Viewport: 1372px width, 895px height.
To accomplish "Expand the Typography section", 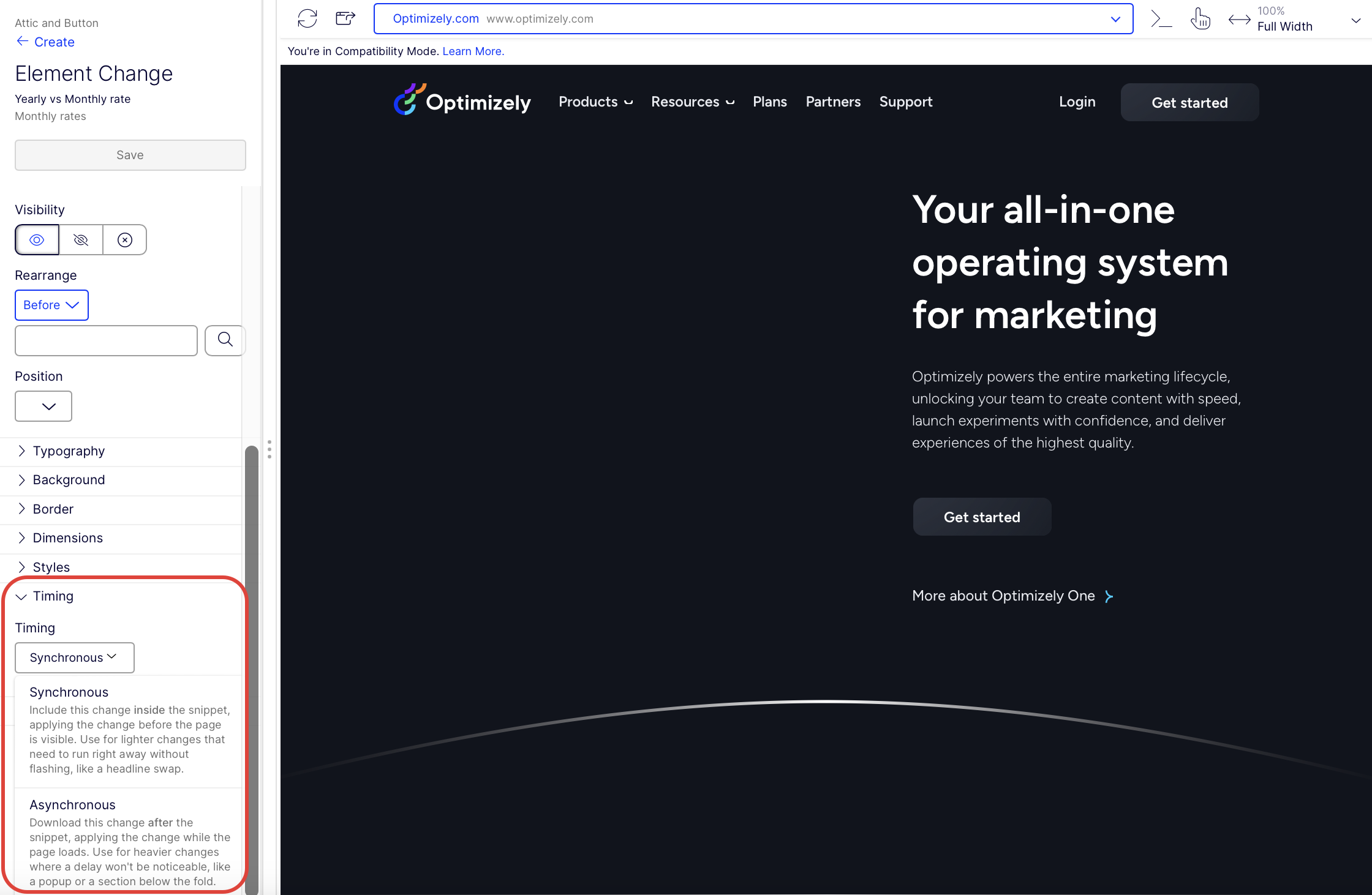I will [69, 451].
